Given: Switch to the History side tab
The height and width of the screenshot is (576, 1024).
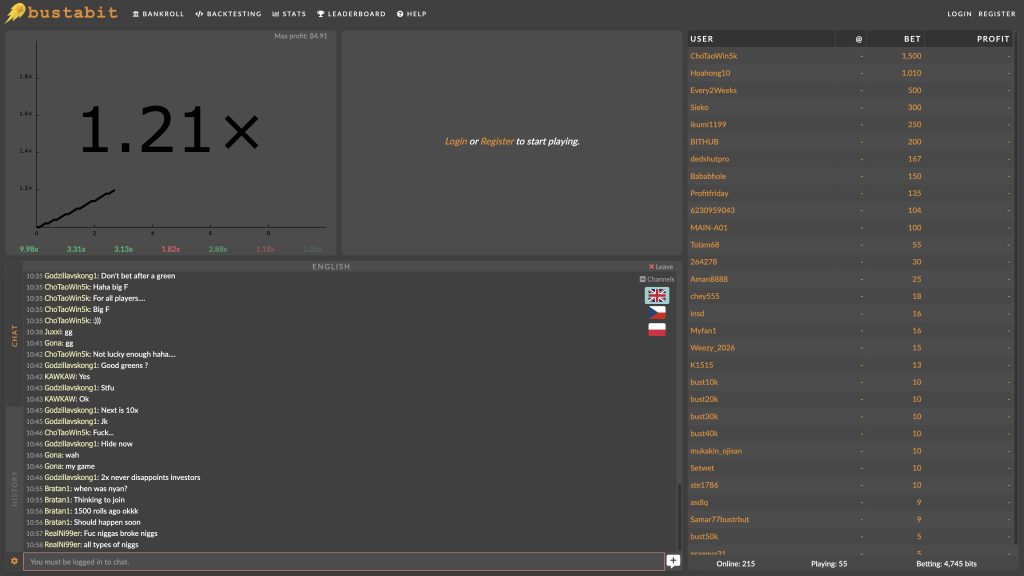Looking at the screenshot, I should tap(14, 488).
